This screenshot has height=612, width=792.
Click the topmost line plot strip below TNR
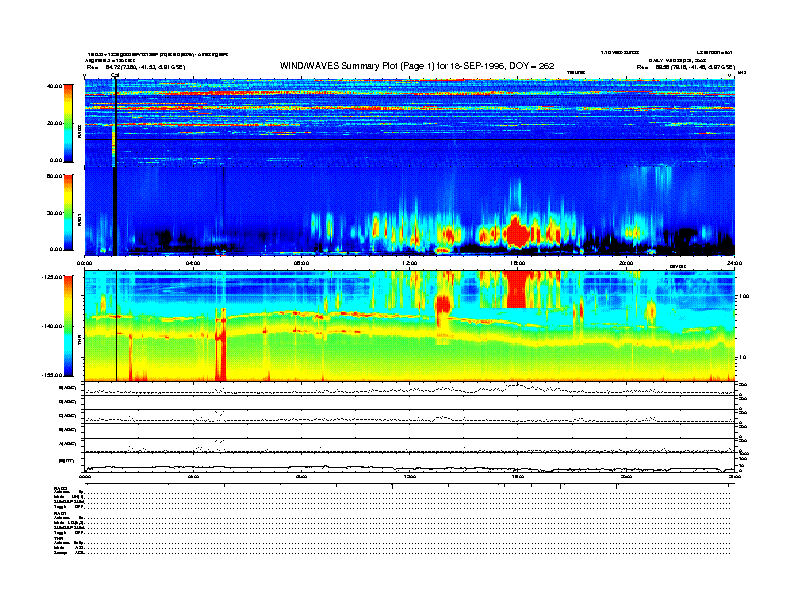pyautogui.click(x=409, y=388)
